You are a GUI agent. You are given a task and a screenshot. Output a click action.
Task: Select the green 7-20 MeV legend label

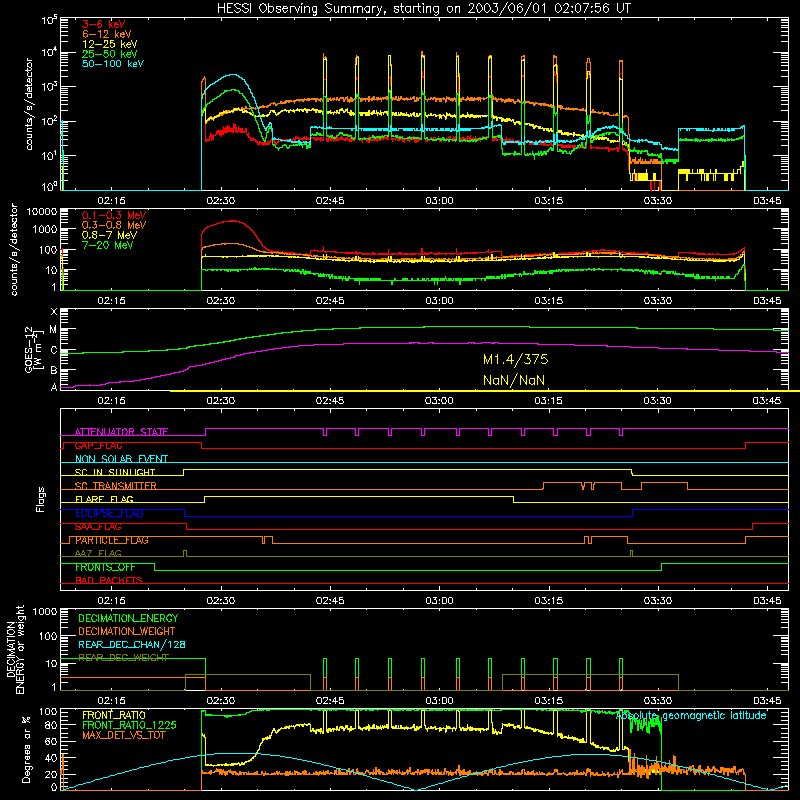(x=108, y=245)
